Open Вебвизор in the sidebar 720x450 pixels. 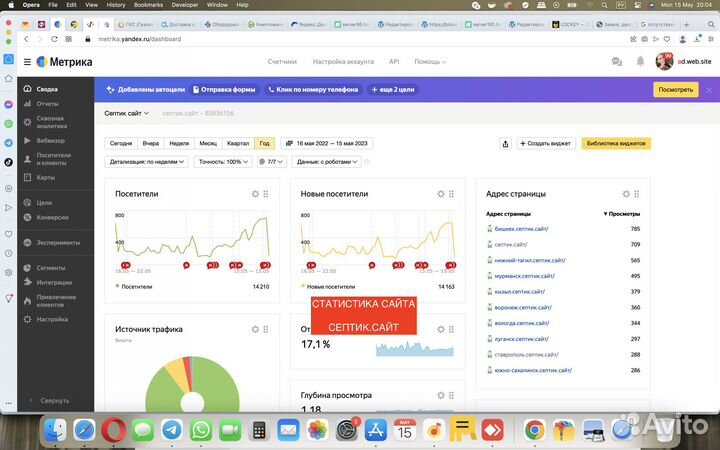point(51,141)
